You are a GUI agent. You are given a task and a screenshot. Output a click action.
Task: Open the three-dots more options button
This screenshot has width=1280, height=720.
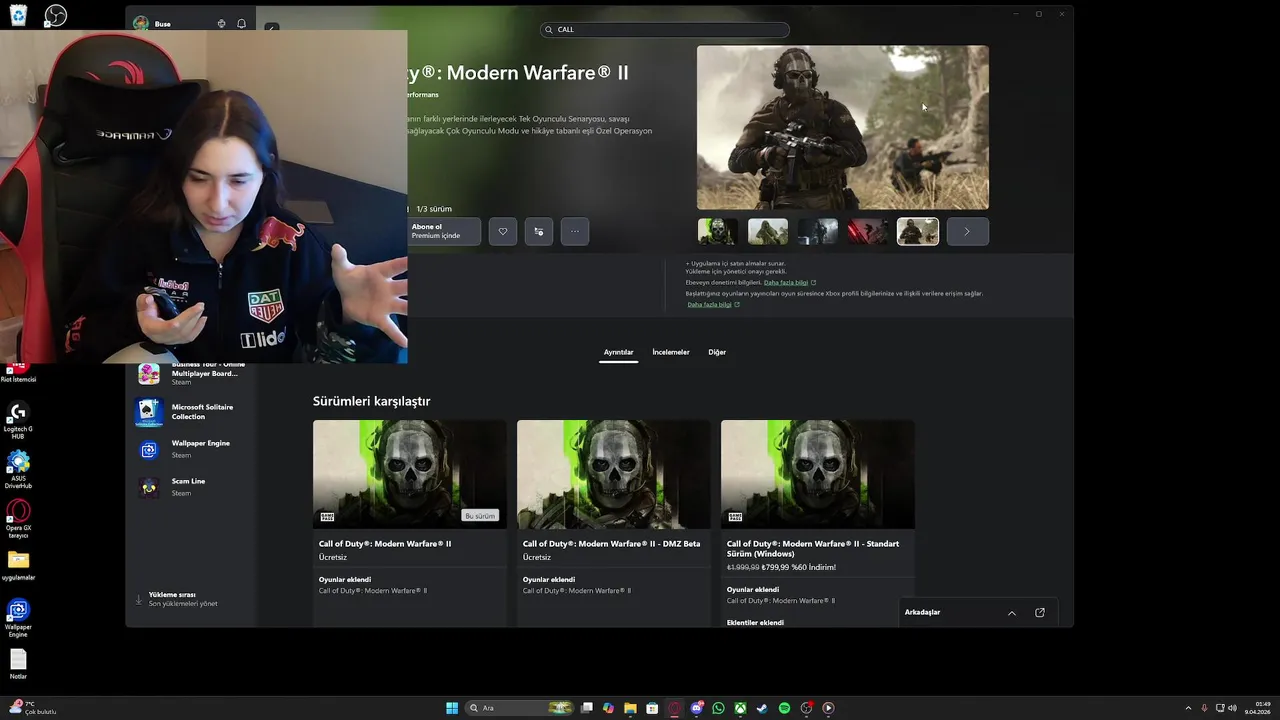[x=575, y=231]
